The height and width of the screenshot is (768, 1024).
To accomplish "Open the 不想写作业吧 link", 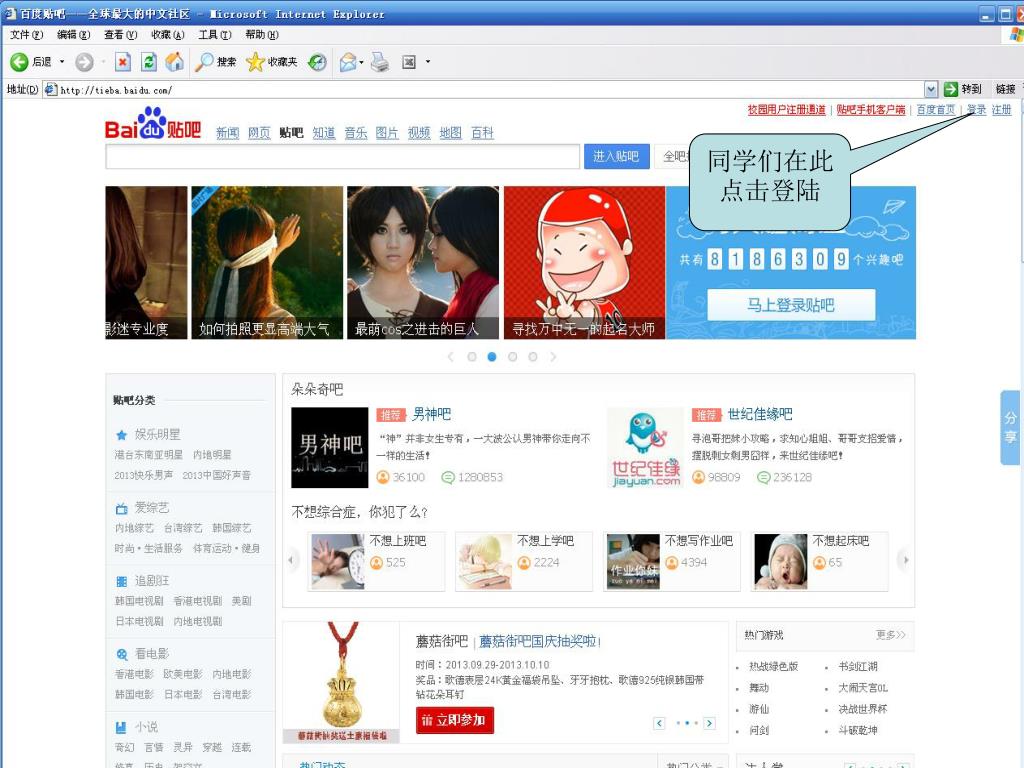I will 699,541.
